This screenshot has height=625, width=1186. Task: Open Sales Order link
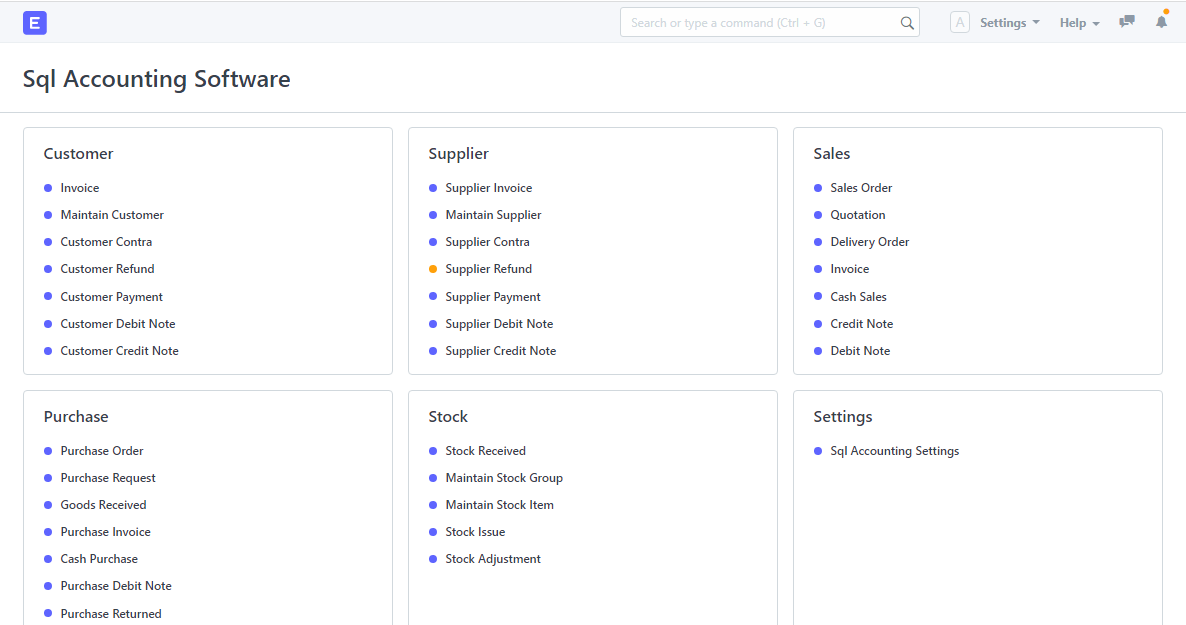point(861,188)
